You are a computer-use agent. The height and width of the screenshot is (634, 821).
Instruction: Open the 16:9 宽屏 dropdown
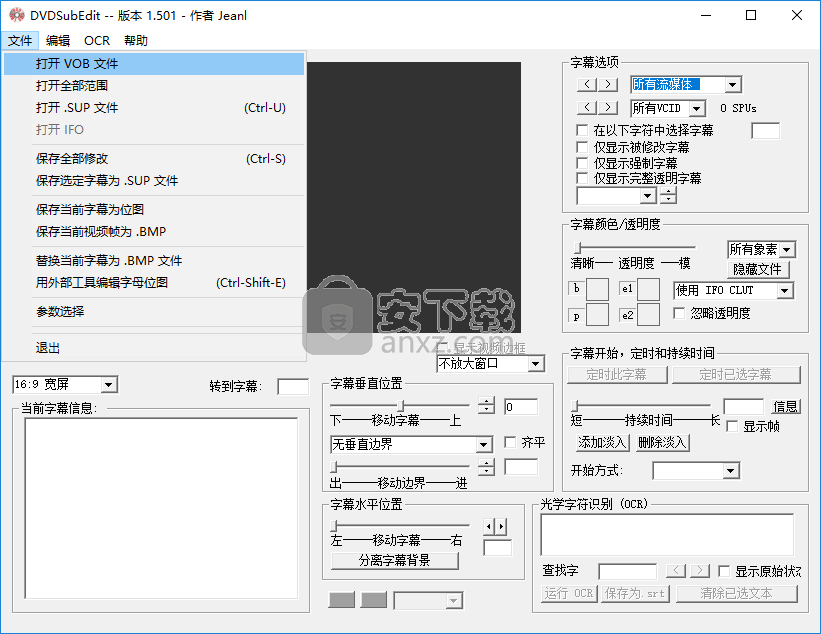pyautogui.click(x=108, y=385)
